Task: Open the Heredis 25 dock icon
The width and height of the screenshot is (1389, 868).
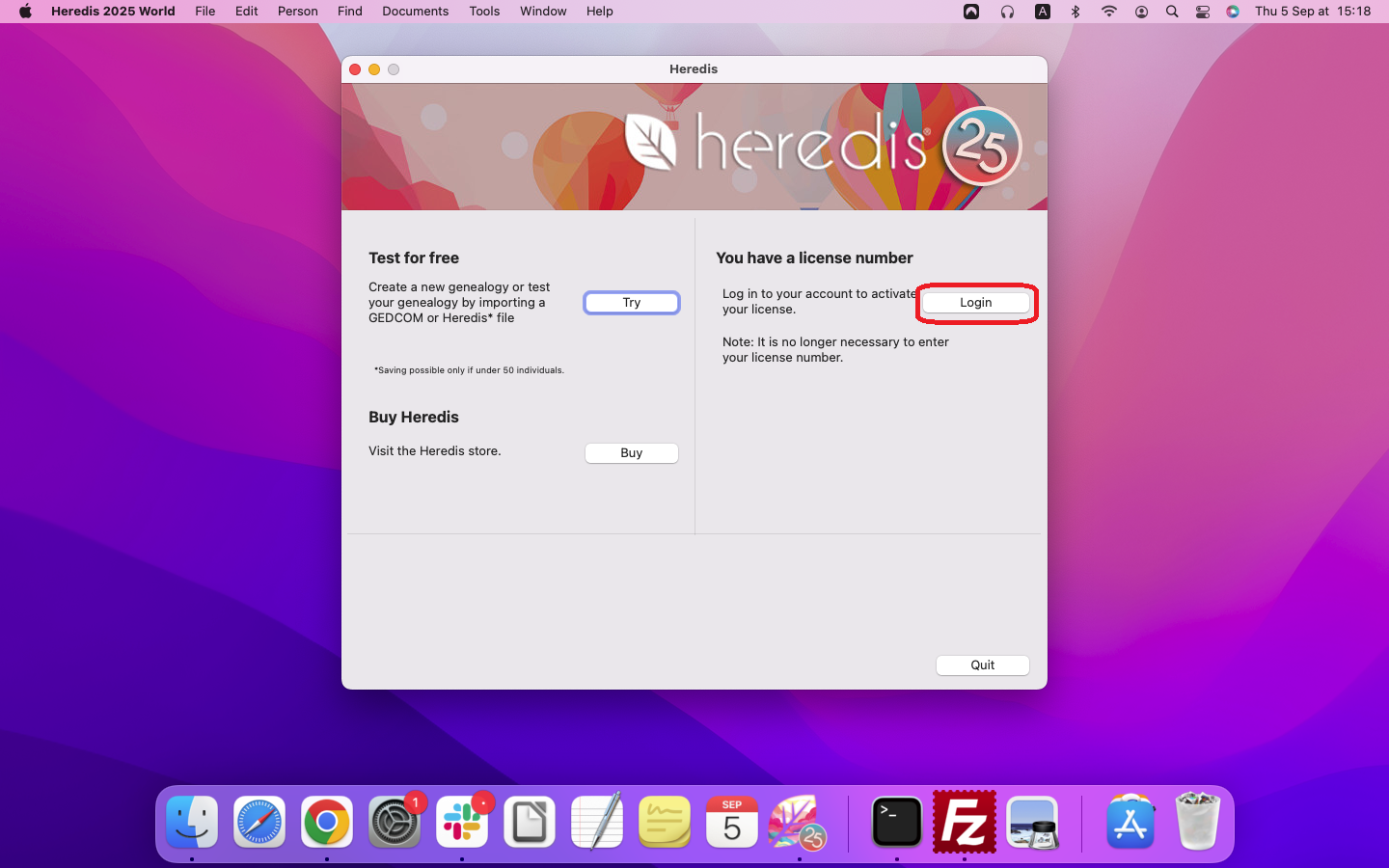Action: [799, 823]
